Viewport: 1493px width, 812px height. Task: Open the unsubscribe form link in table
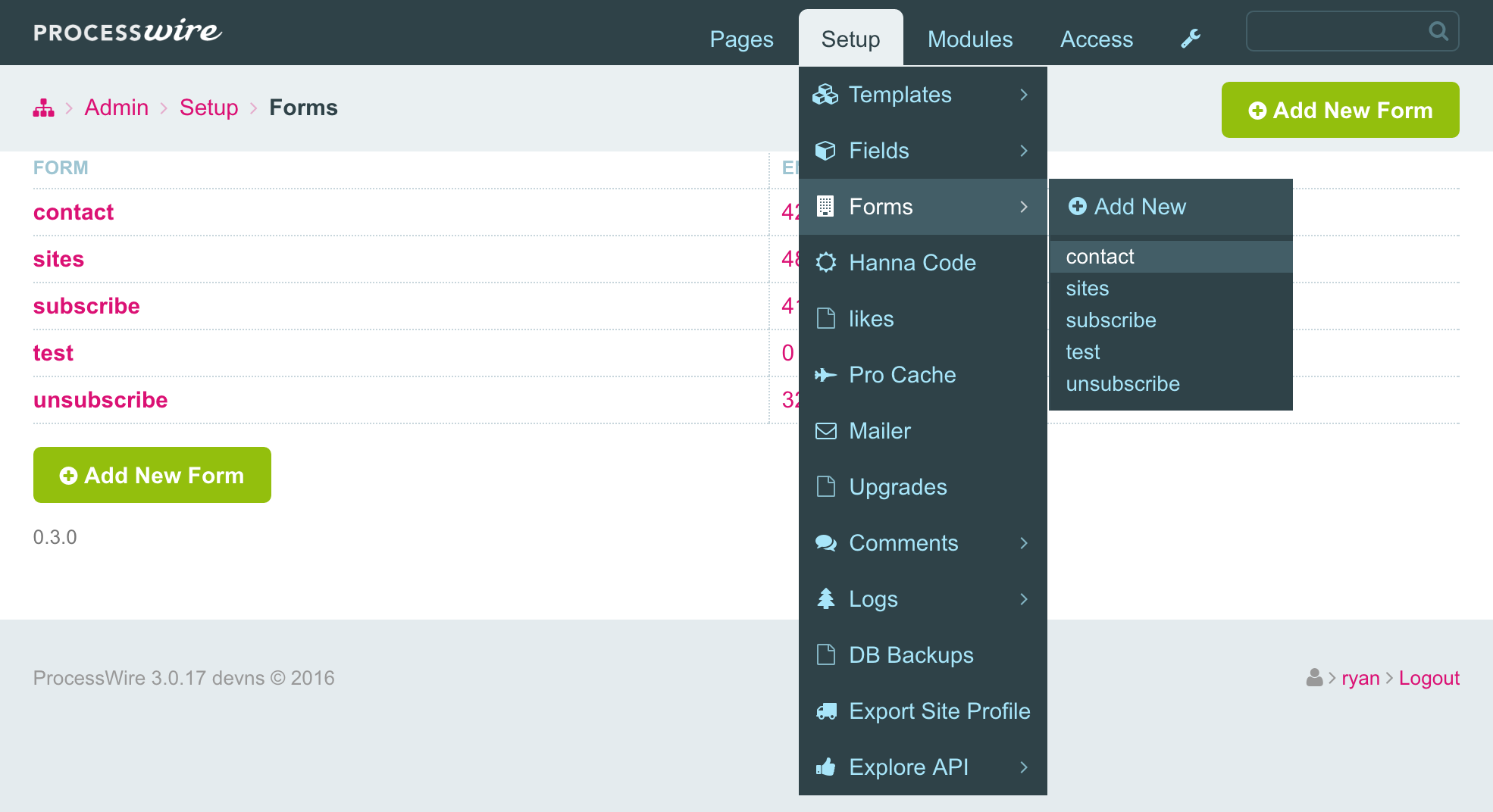(x=100, y=400)
